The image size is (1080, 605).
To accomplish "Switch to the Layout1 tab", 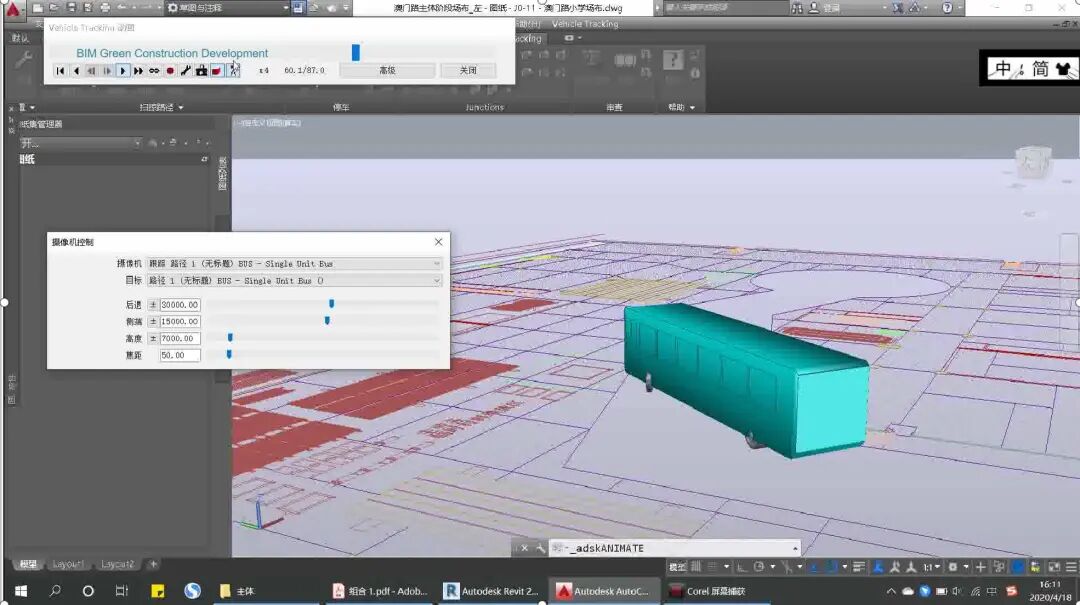I will [x=68, y=564].
